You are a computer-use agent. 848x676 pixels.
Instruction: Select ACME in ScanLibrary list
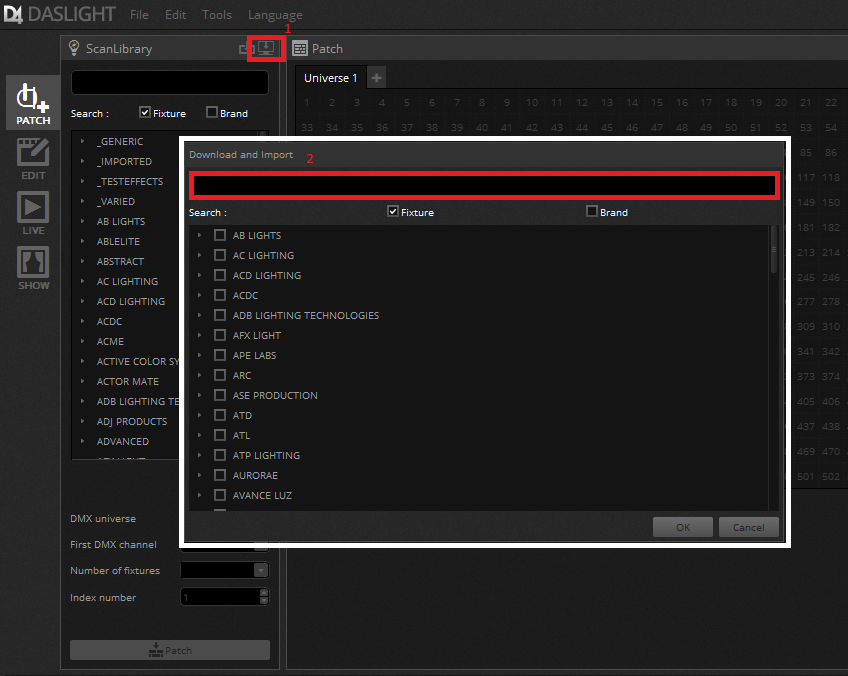(x=110, y=341)
